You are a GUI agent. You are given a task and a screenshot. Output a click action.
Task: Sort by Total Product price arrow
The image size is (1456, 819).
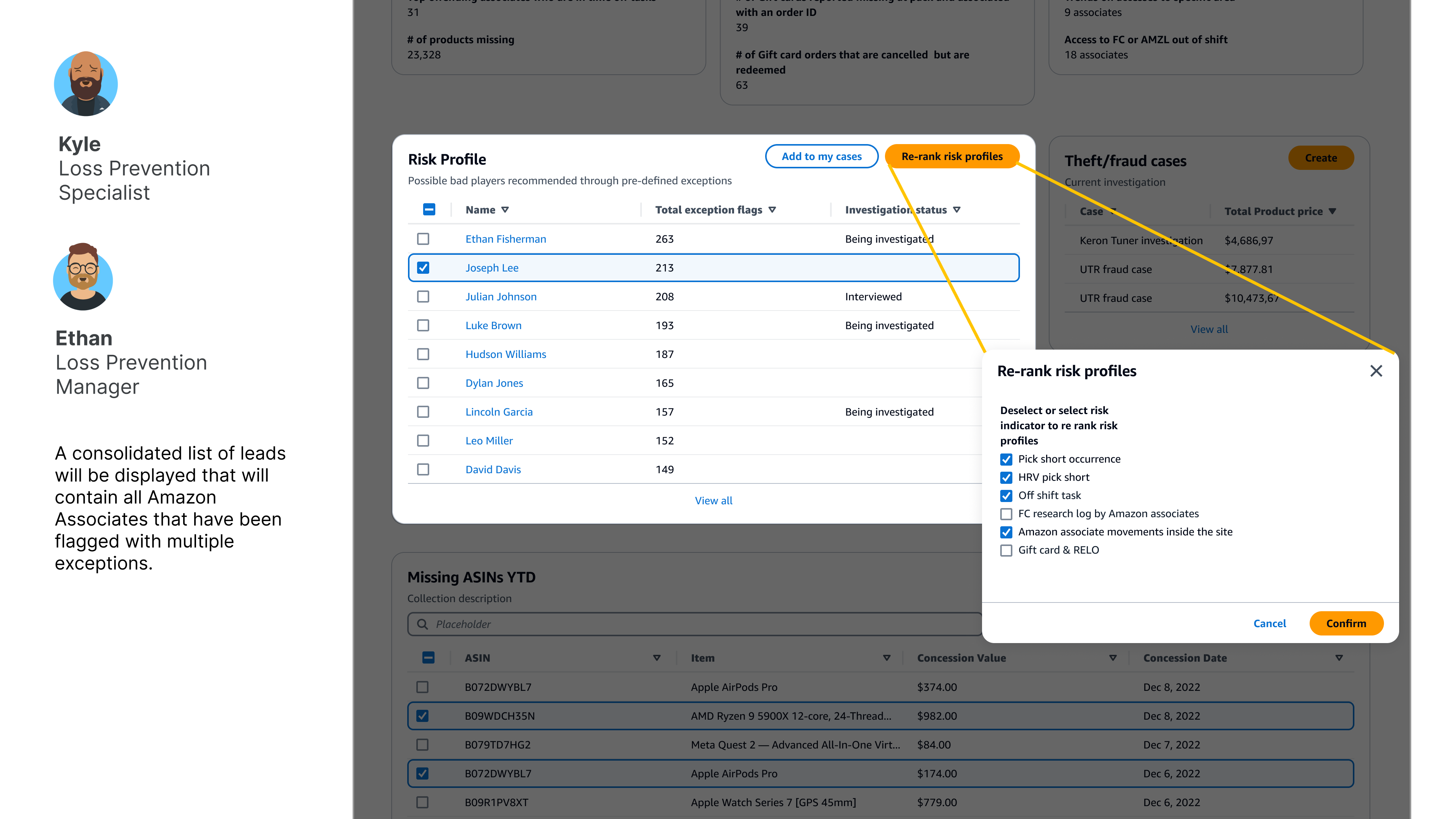click(1332, 212)
